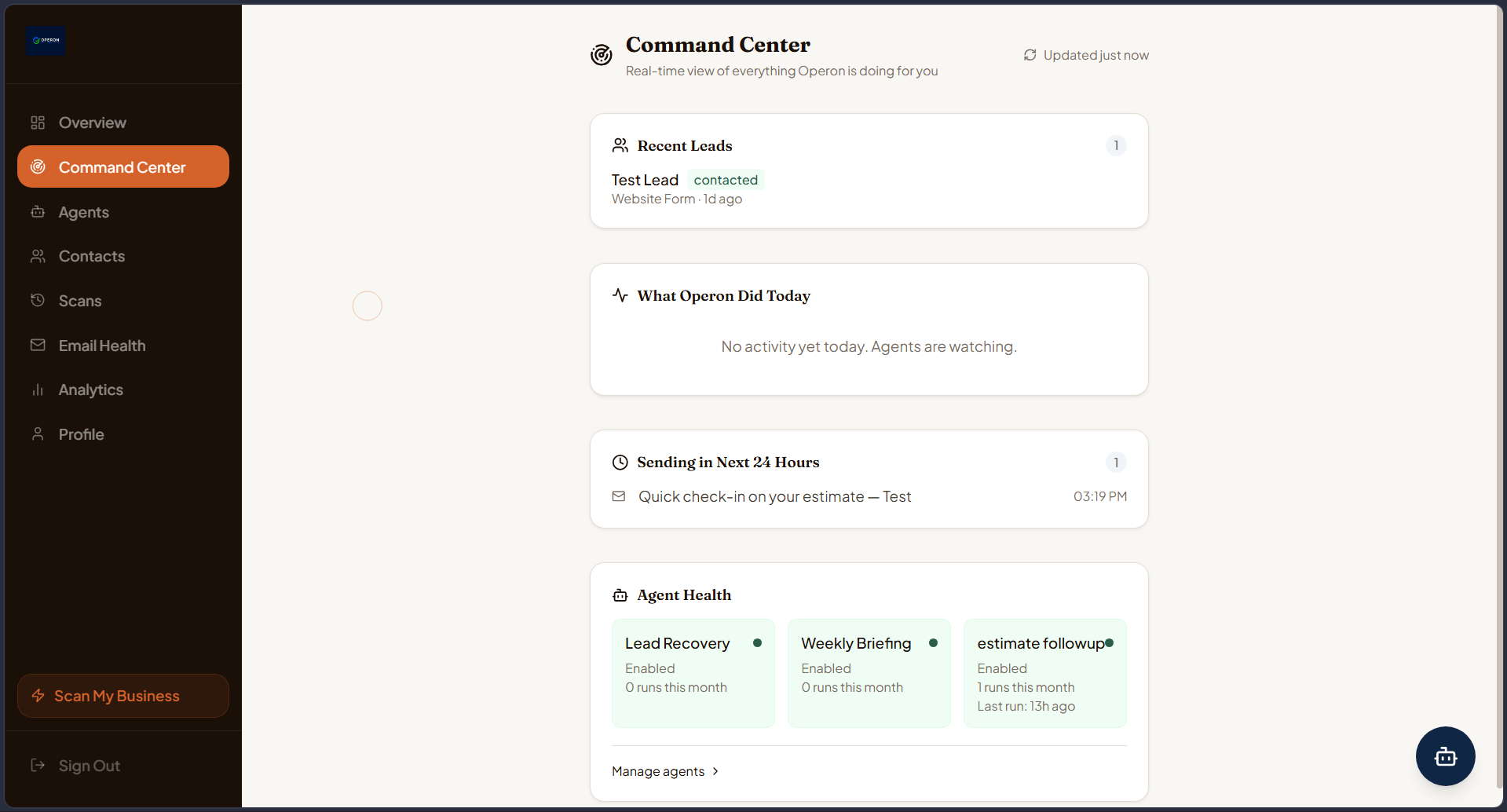Click 'No activity yet today' message
The width and height of the screenshot is (1507, 812).
coord(869,346)
